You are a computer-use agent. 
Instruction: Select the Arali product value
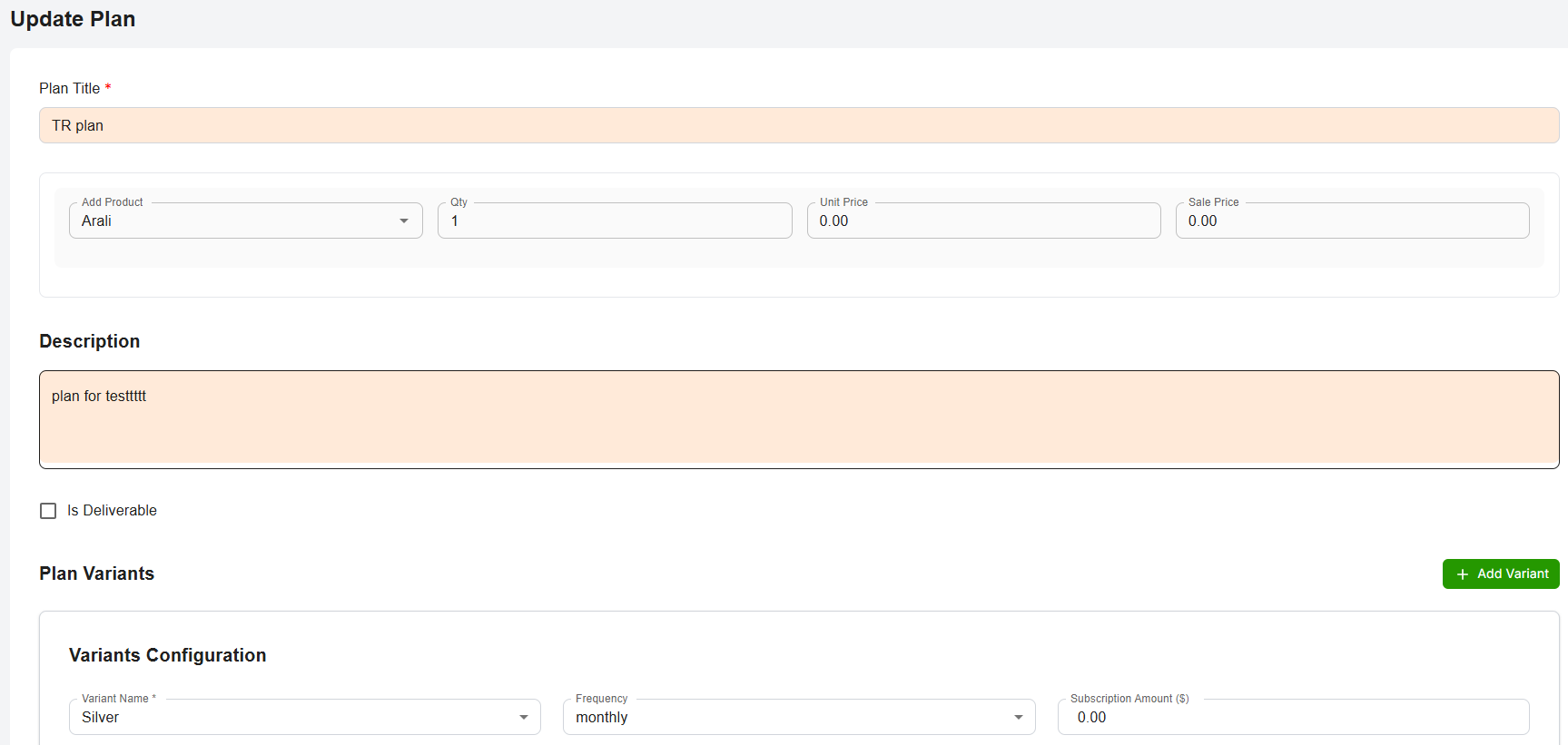(97, 221)
